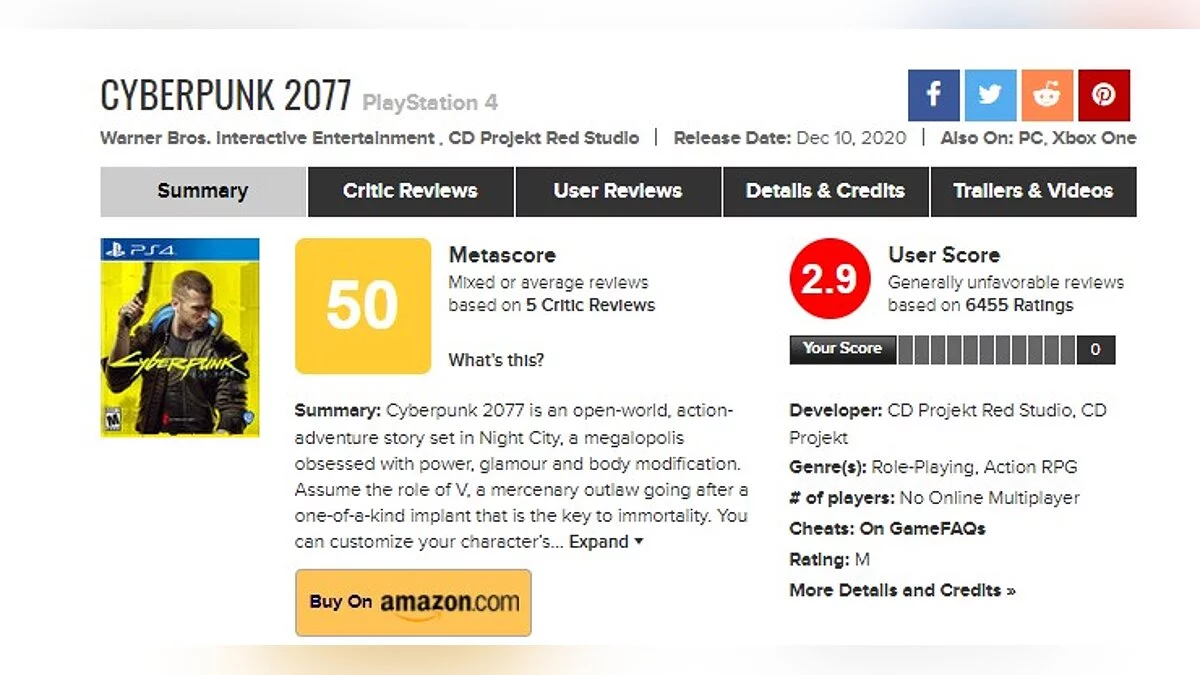Go to the Details & Credits tab
The width and height of the screenshot is (1200, 675).
(825, 191)
